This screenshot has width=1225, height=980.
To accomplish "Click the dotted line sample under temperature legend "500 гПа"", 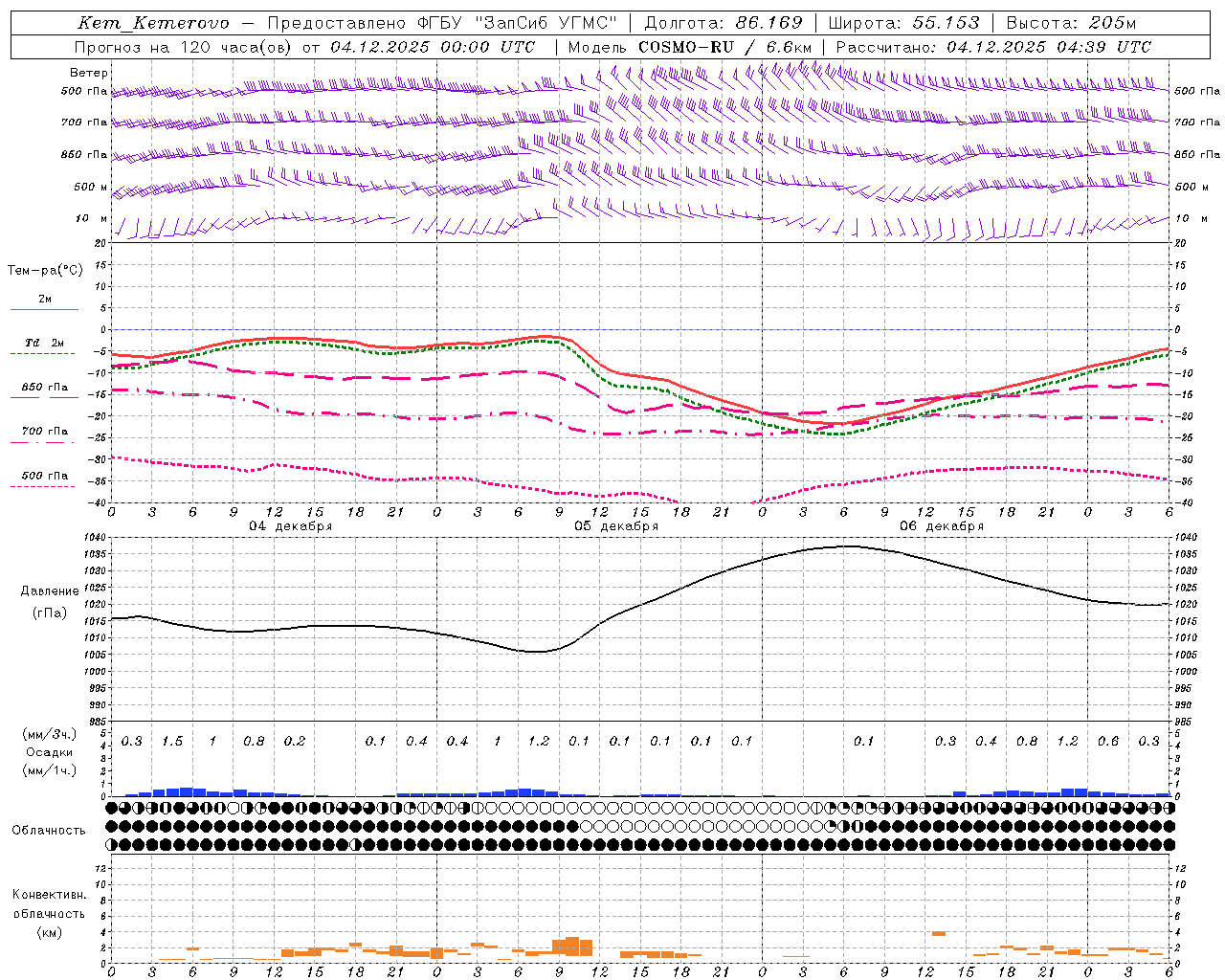I will pos(42,486).
